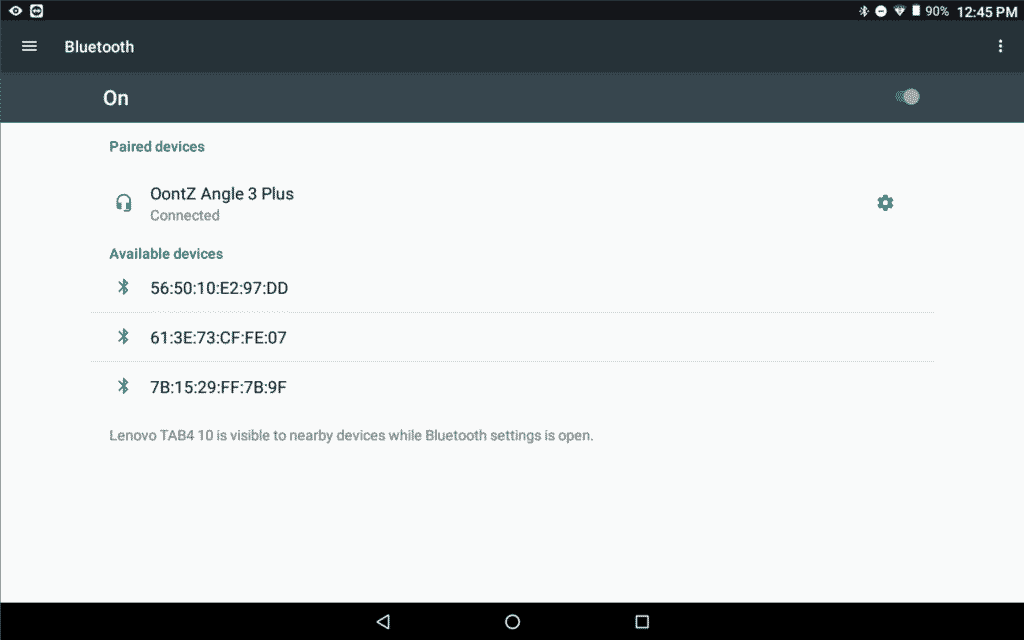Tap the headphones icon beside OontZ Angle

(x=124, y=203)
